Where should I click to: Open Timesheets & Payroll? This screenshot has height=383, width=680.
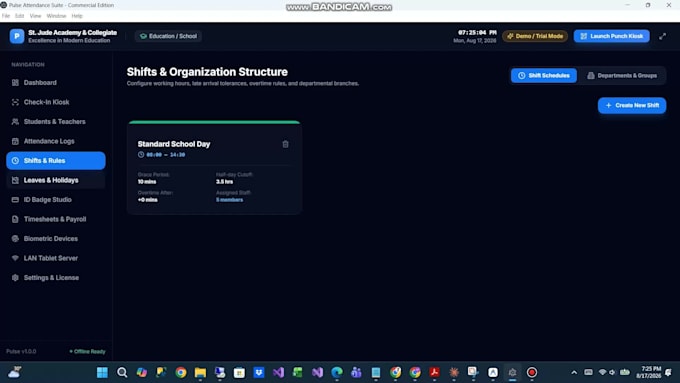click(56, 219)
